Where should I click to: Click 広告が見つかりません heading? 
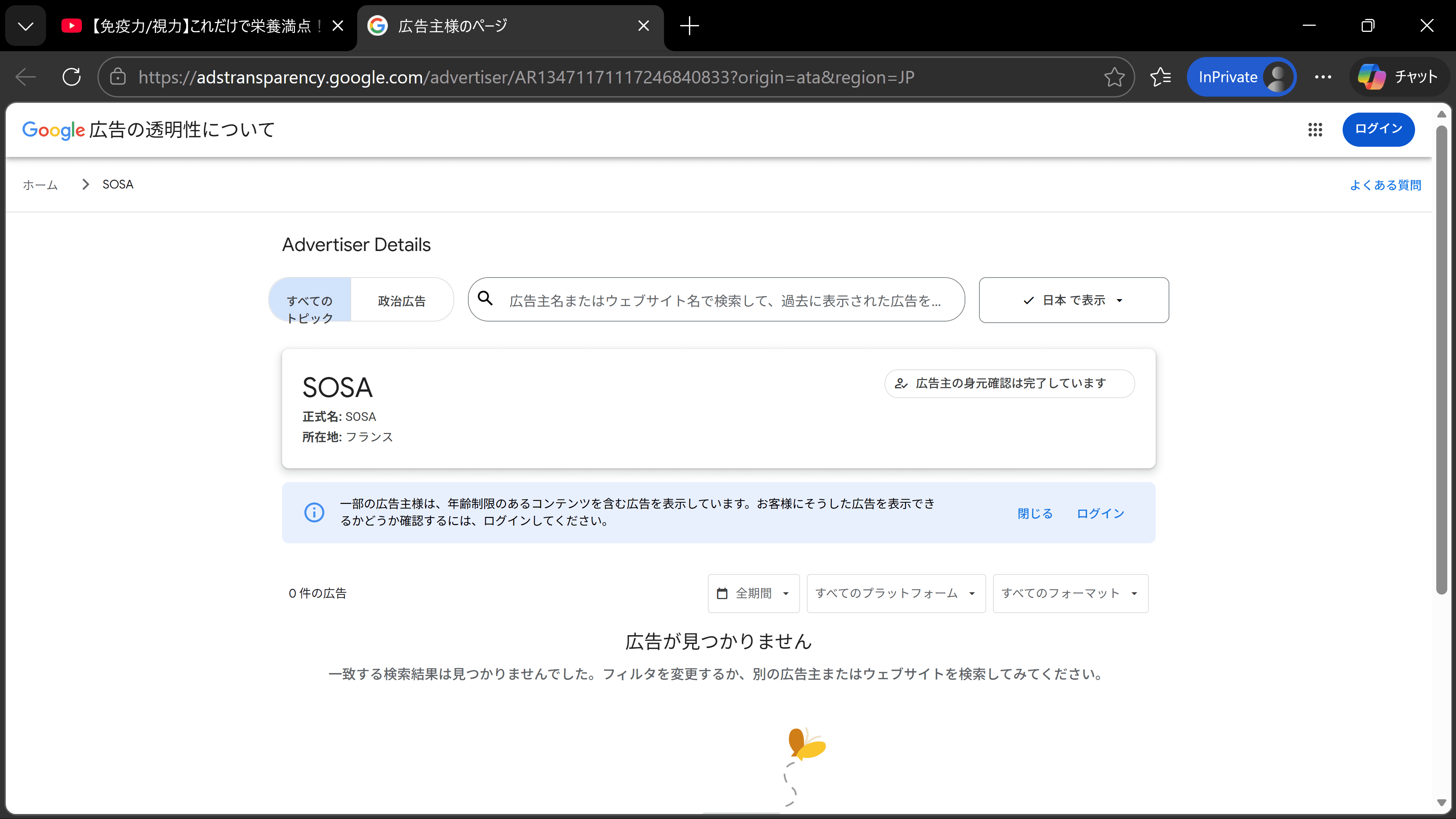719,642
